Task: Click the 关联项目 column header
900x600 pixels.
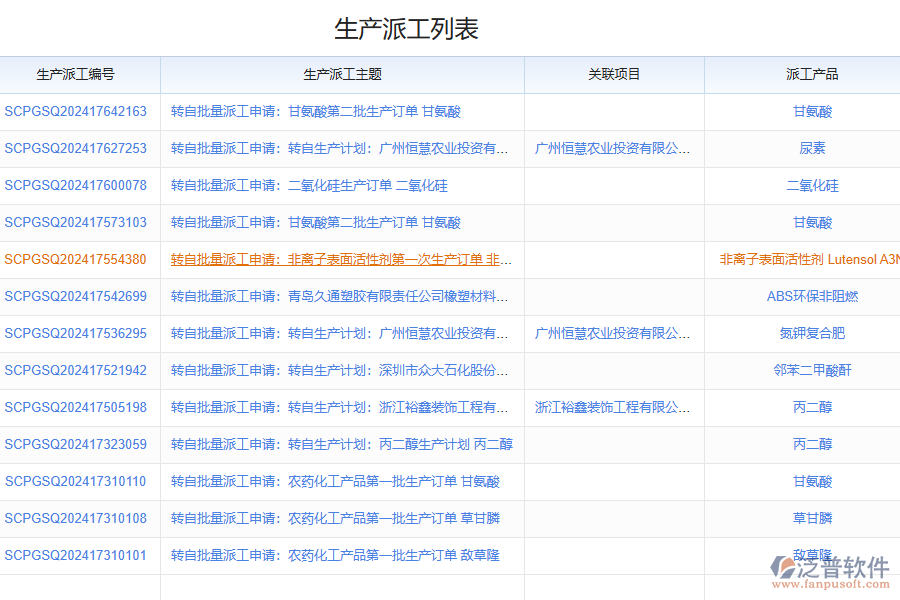Action: 612,74
